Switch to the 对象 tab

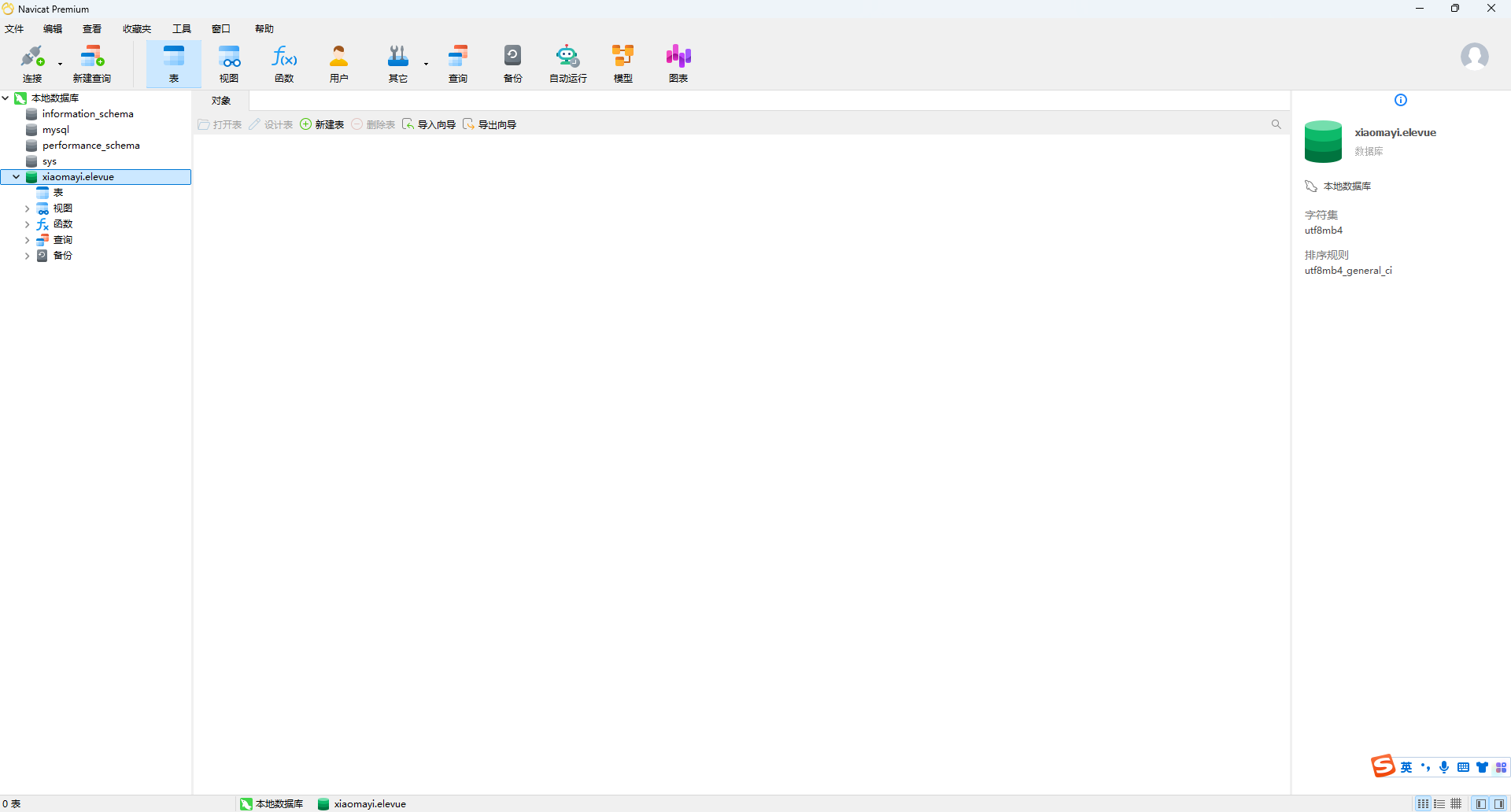pyautogui.click(x=221, y=101)
